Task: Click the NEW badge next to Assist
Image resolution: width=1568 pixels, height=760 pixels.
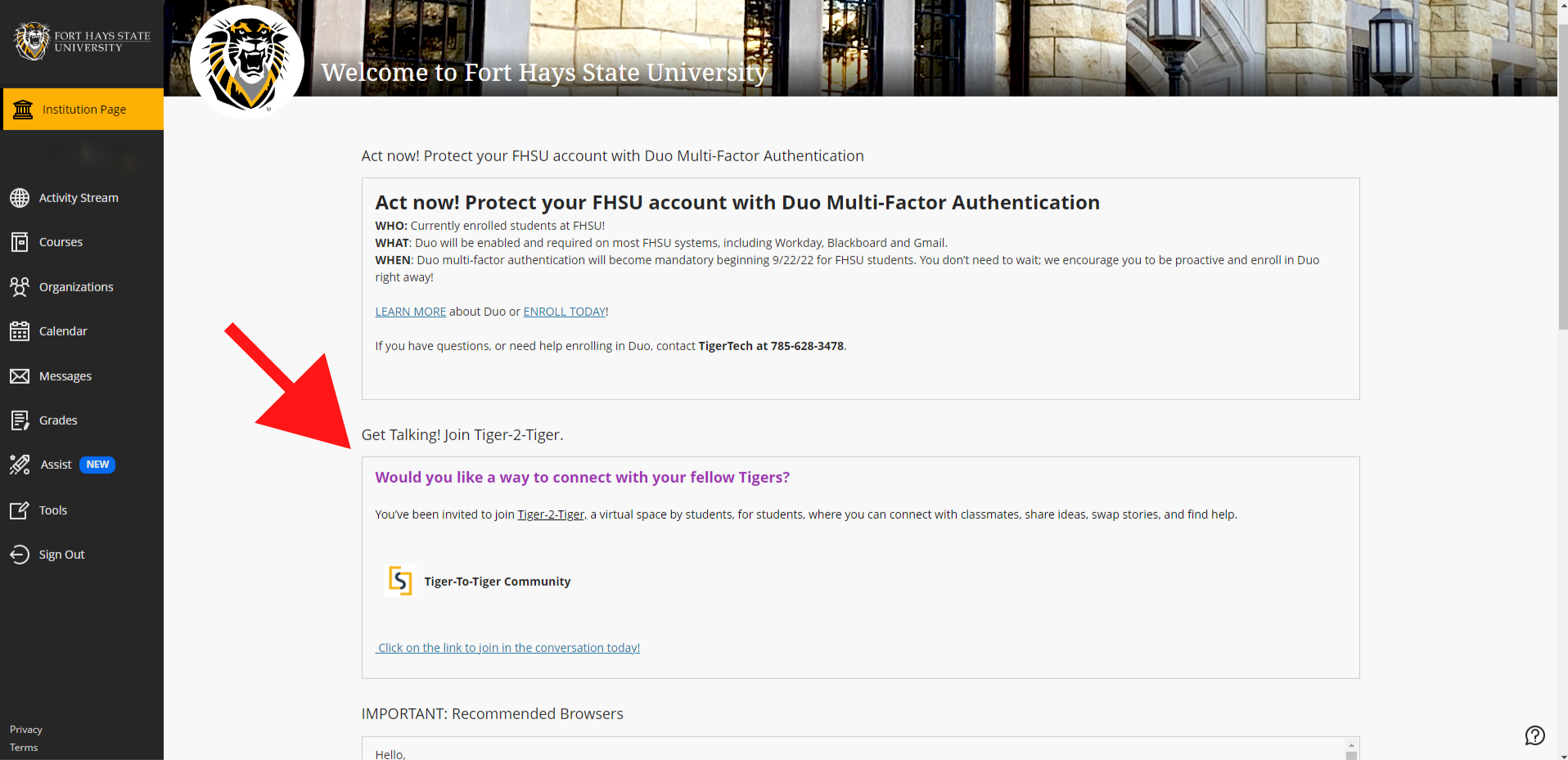Action: coord(97,465)
